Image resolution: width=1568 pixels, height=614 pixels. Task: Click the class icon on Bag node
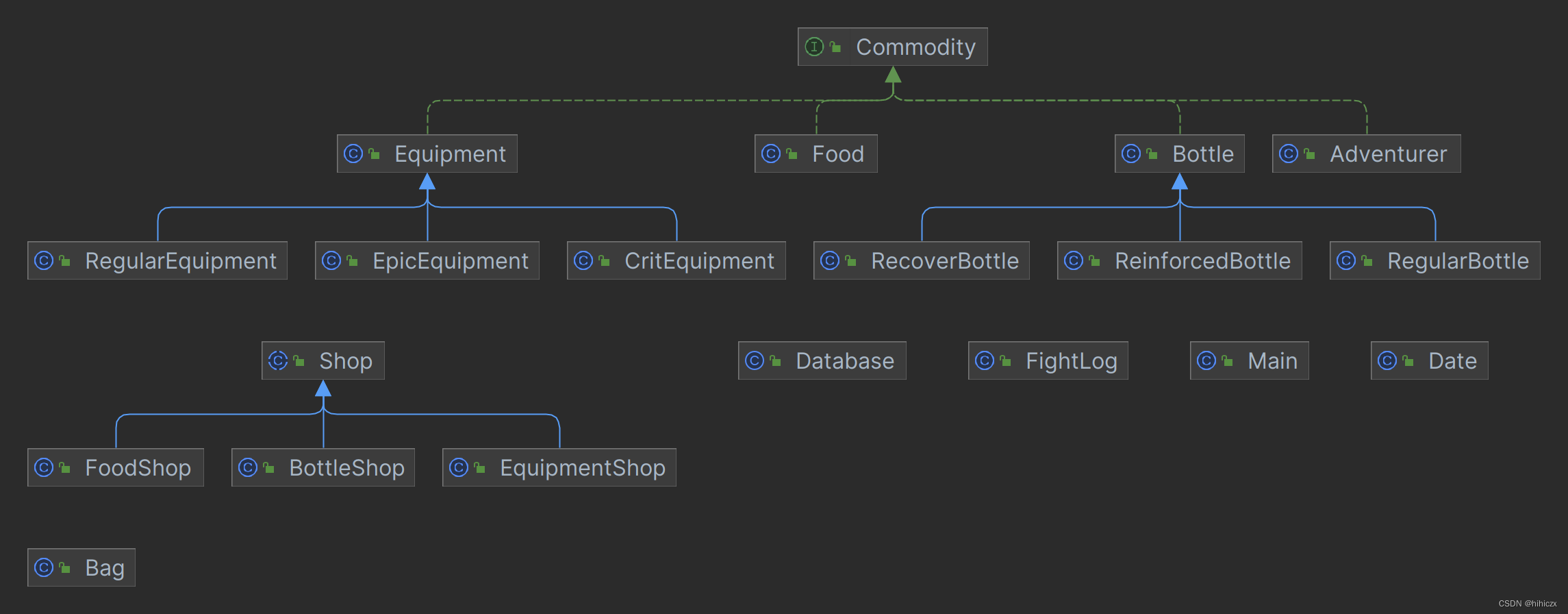pyautogui.click(x=44, y=567)
